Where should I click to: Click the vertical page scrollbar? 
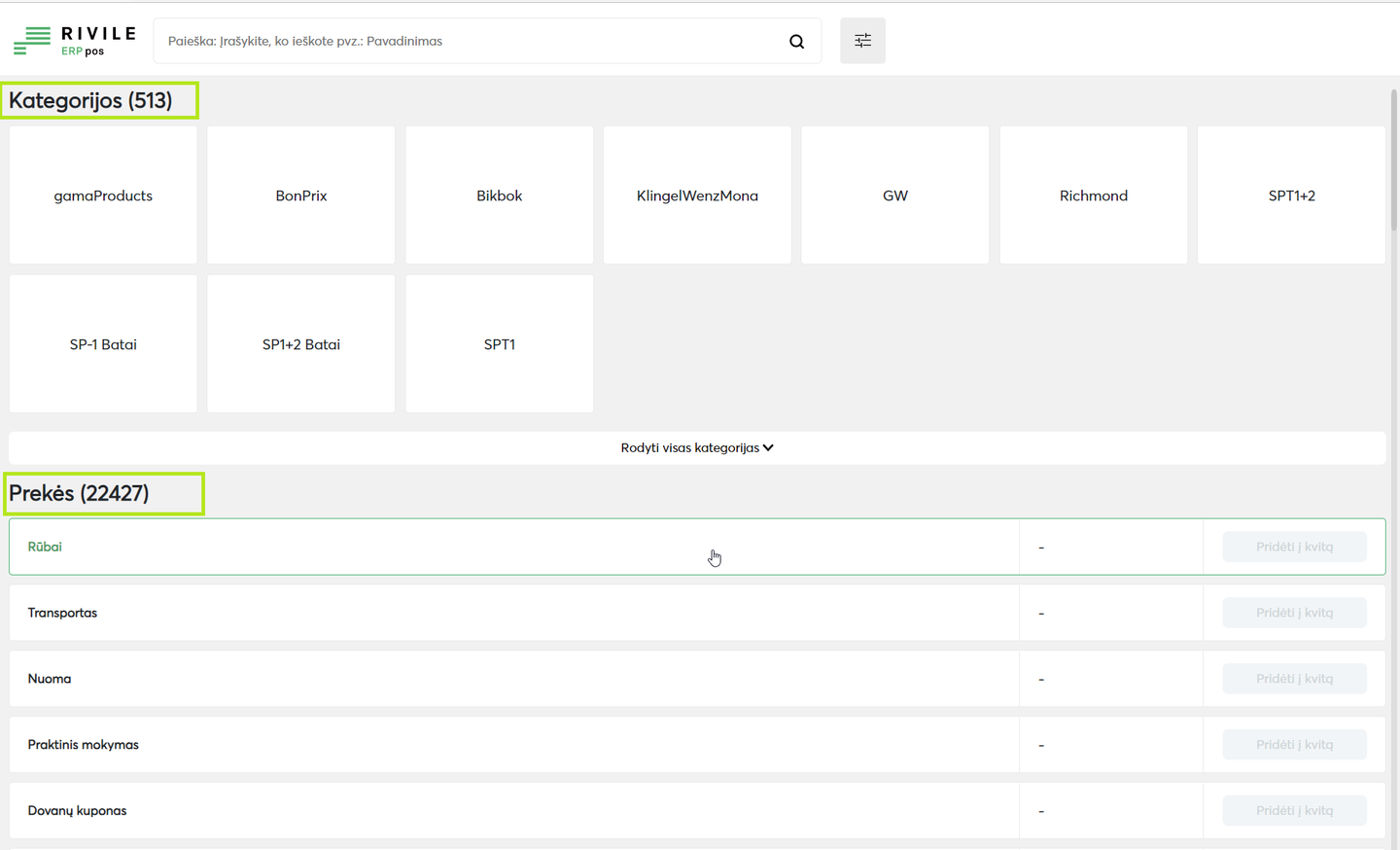pyautogui.click(x=1393, y=160)
